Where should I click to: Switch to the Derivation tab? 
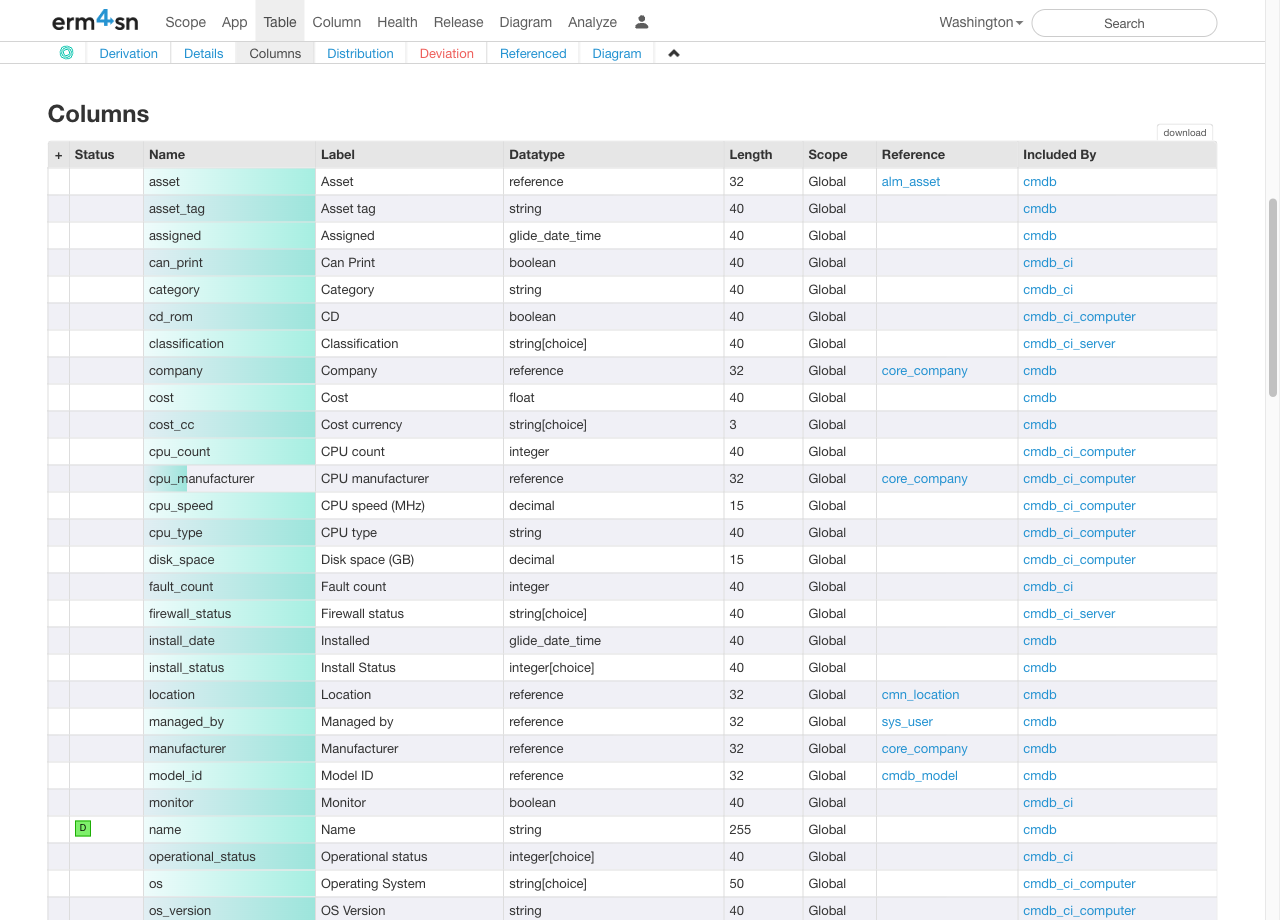coord(129,53)
